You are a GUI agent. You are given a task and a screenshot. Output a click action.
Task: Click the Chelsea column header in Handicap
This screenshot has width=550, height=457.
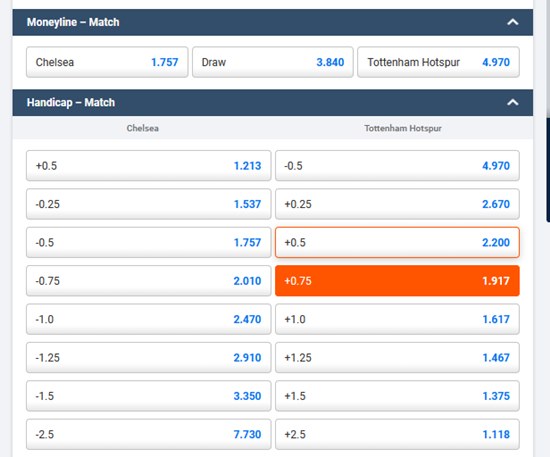click(142, 128)
